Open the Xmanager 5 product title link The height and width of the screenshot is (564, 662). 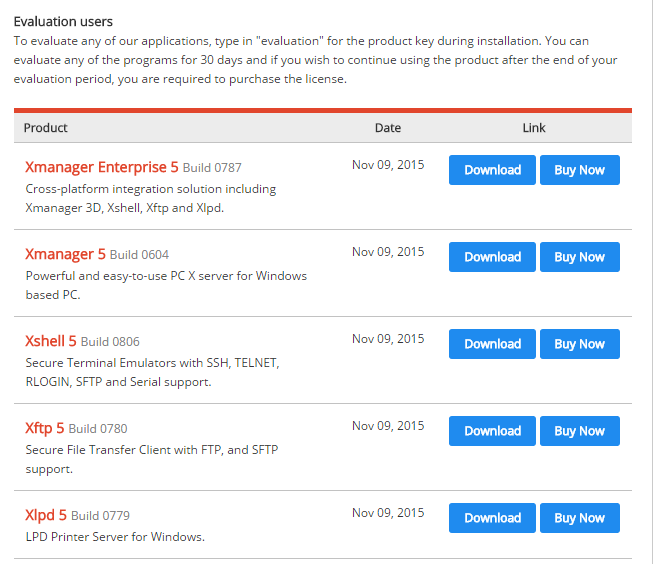pos(65,254)
